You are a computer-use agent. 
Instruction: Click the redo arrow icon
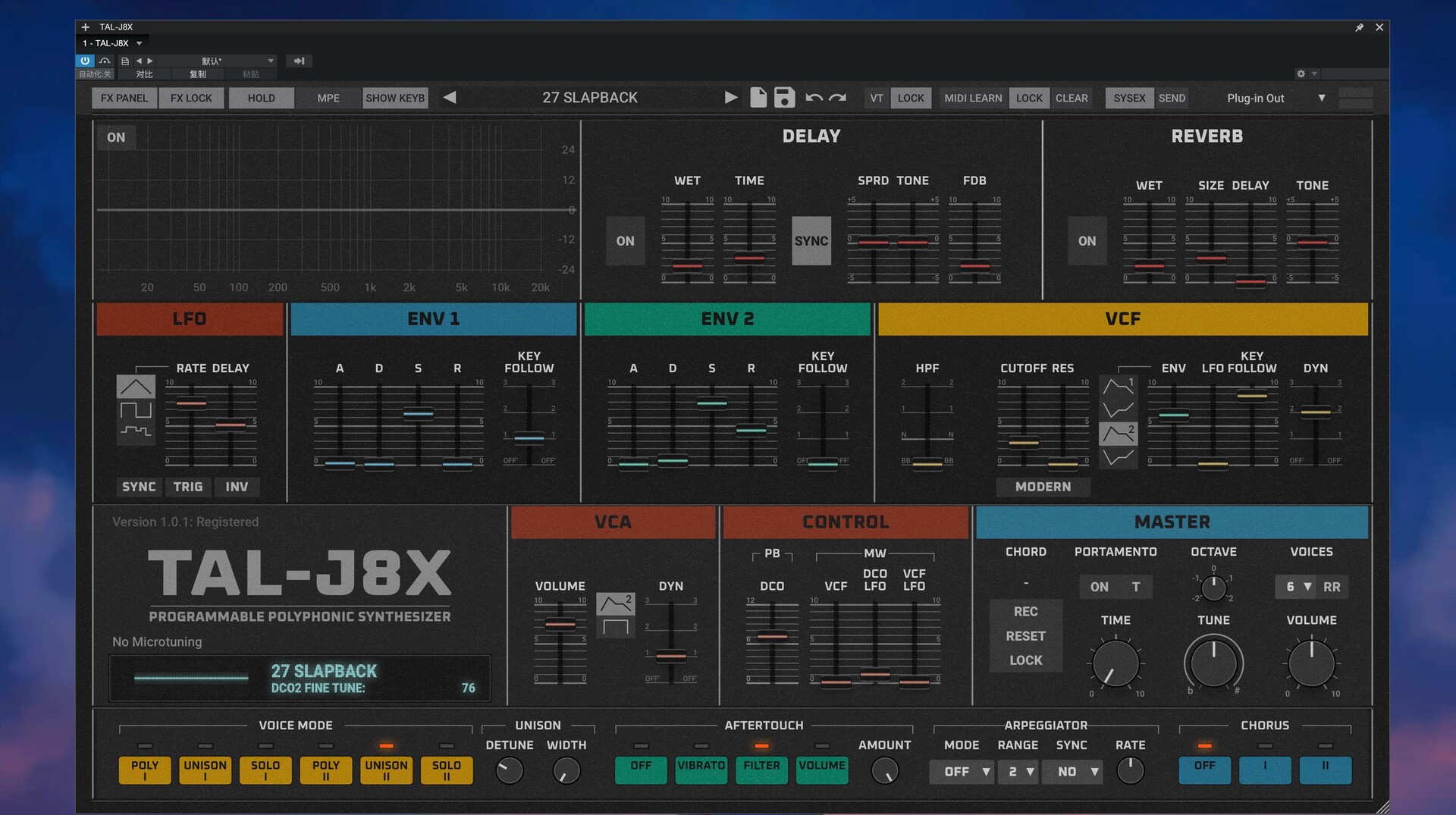(x=837, y=98)
